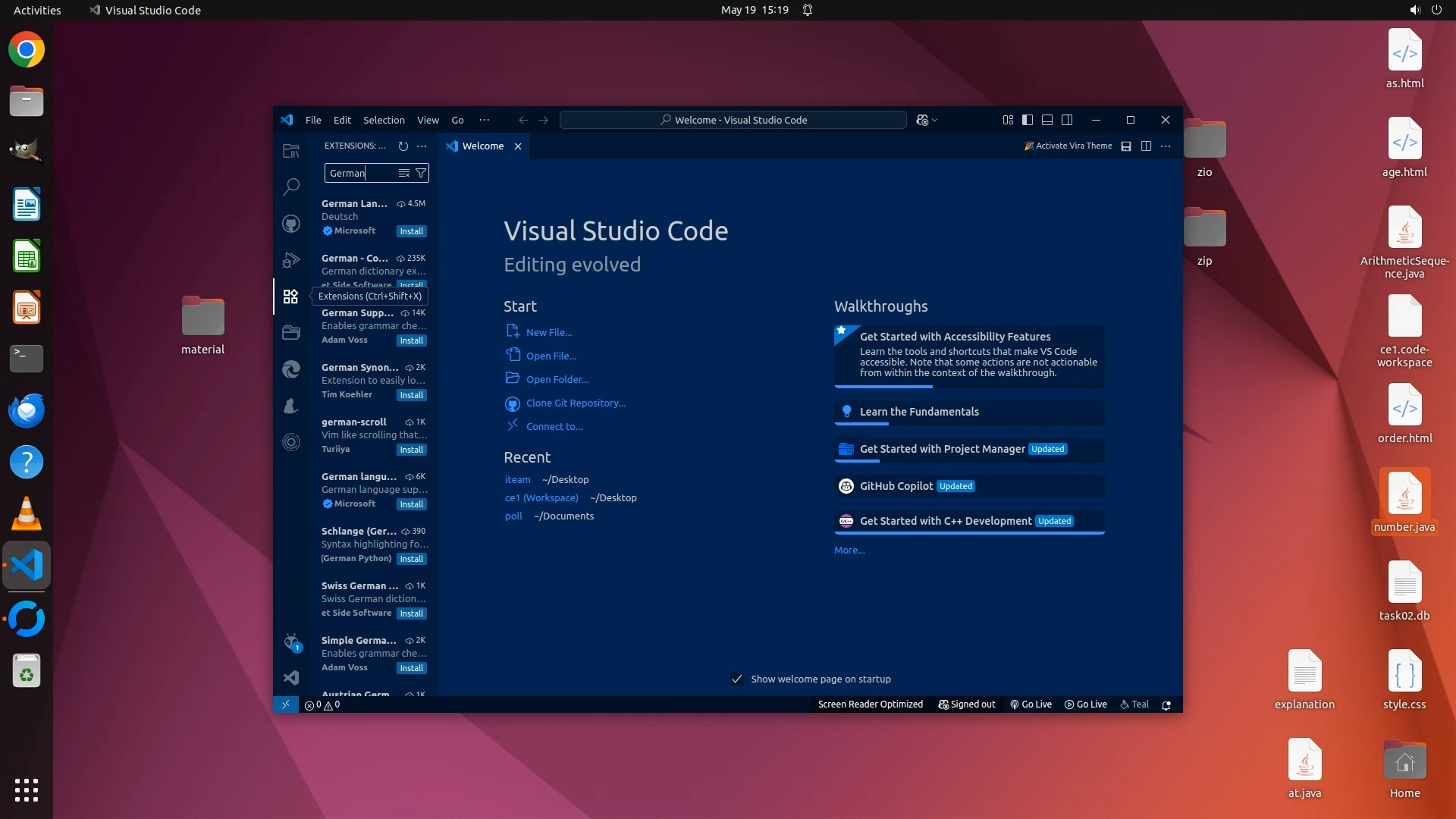The width and height of the screenshot is (1456, 819).
Task: Open the Selection menu
Action: [384, 120]
